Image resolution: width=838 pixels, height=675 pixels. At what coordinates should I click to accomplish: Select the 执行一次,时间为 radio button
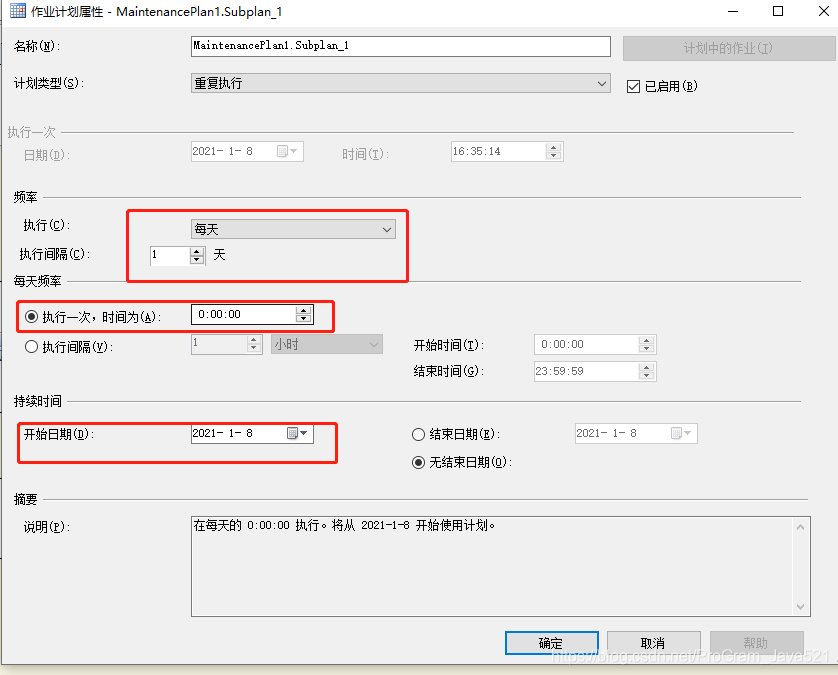click(32, 317)
